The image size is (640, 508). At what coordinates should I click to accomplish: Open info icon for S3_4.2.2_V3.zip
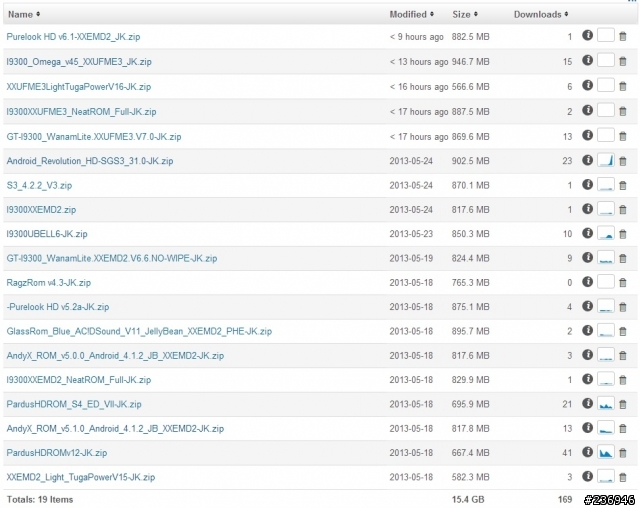[587, 184]
